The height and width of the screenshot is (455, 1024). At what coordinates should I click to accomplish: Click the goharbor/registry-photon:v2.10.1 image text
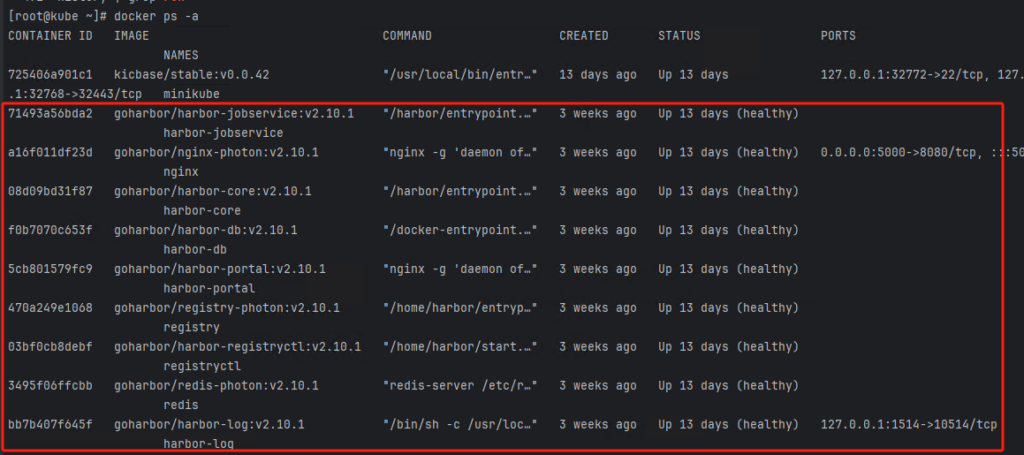pyautogui.click(x=227, y=308)
